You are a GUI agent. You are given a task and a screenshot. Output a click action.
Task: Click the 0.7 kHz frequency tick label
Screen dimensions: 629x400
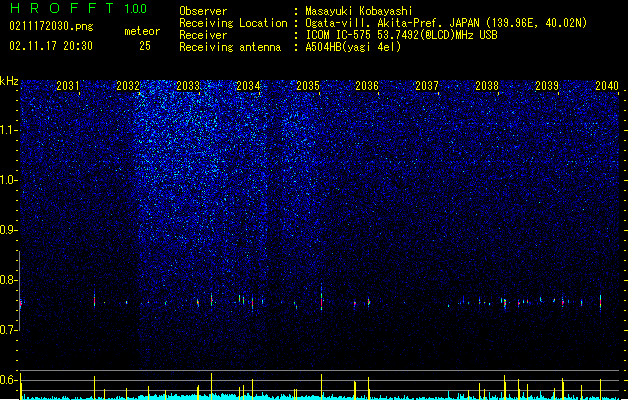tap(9, 330)
